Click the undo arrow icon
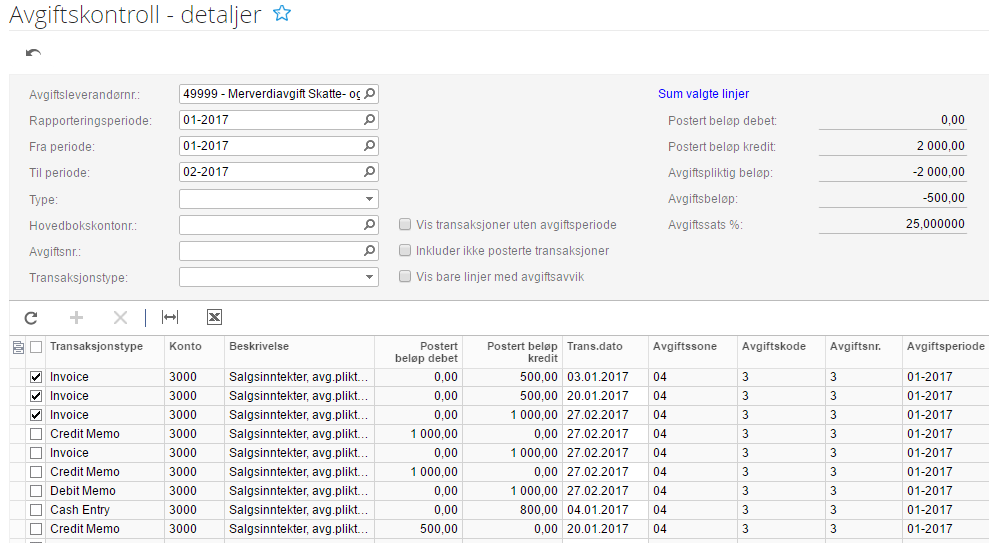Image resolution: width=989 pixels, height=543 pixels. (x=33, y=53)
